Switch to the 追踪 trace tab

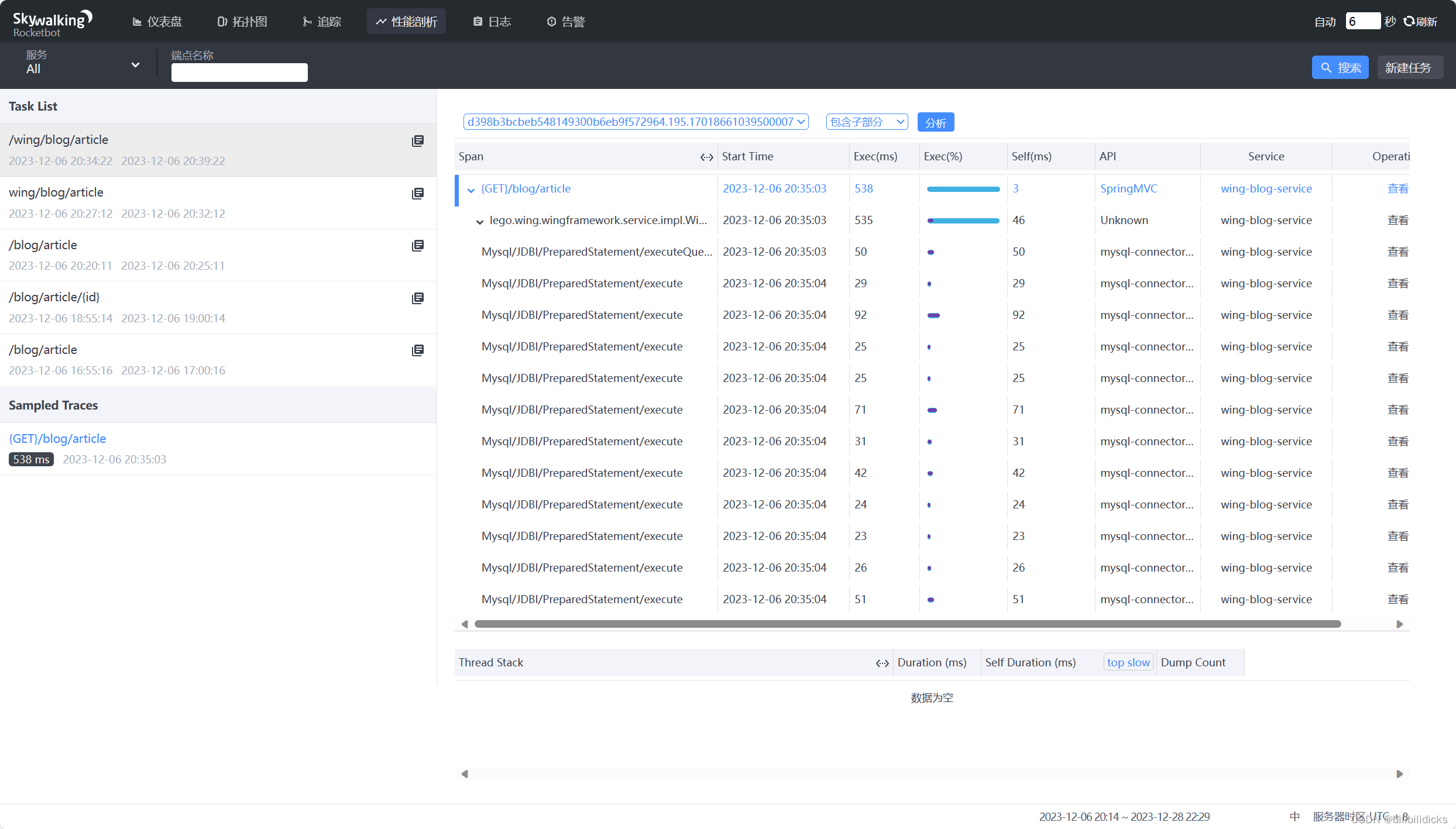point(322,22)
